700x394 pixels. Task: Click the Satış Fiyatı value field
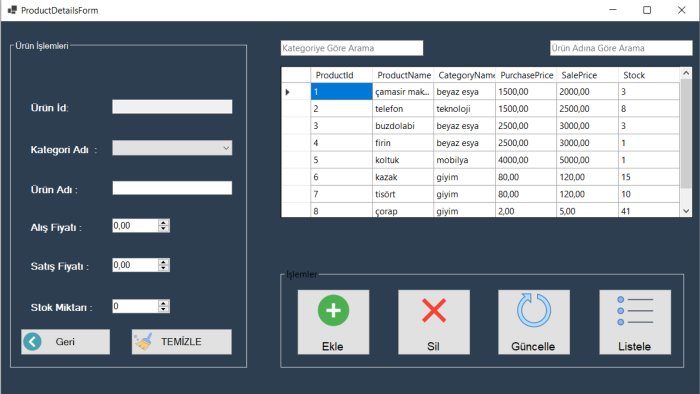pyautogui.click(x=135, y=265)
